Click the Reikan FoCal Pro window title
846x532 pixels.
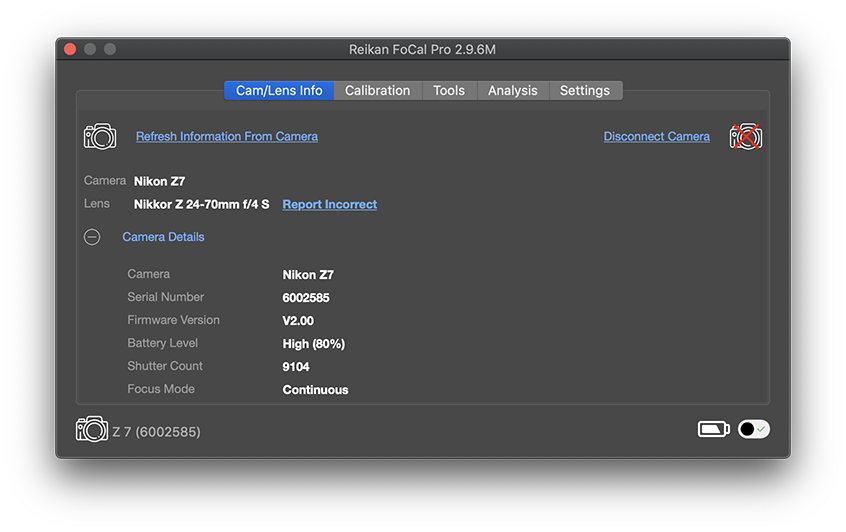point(422,50)
